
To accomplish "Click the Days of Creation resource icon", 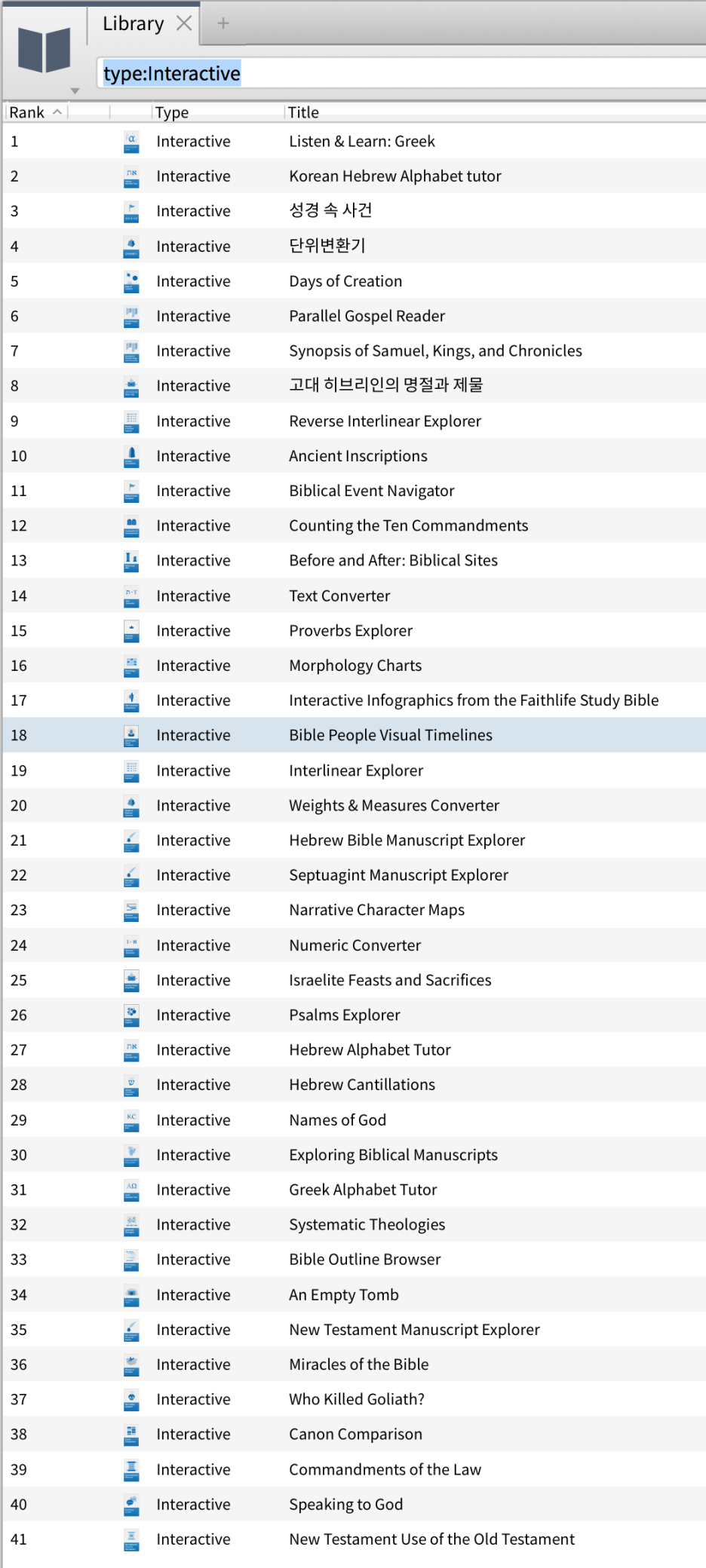I will (x=131, y=281).
